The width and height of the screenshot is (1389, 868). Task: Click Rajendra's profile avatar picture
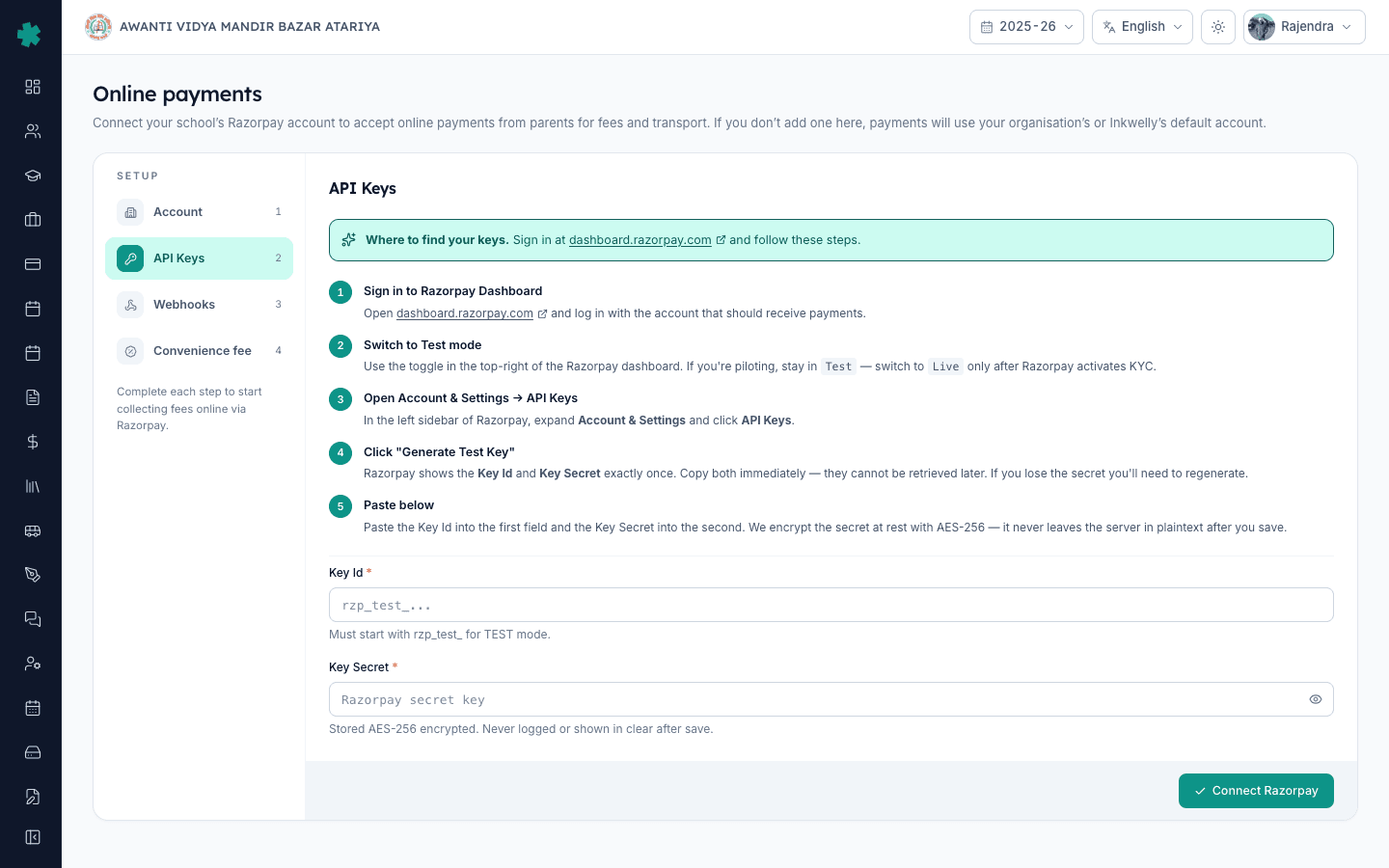pyautogui.click(x=1262, y=27)
